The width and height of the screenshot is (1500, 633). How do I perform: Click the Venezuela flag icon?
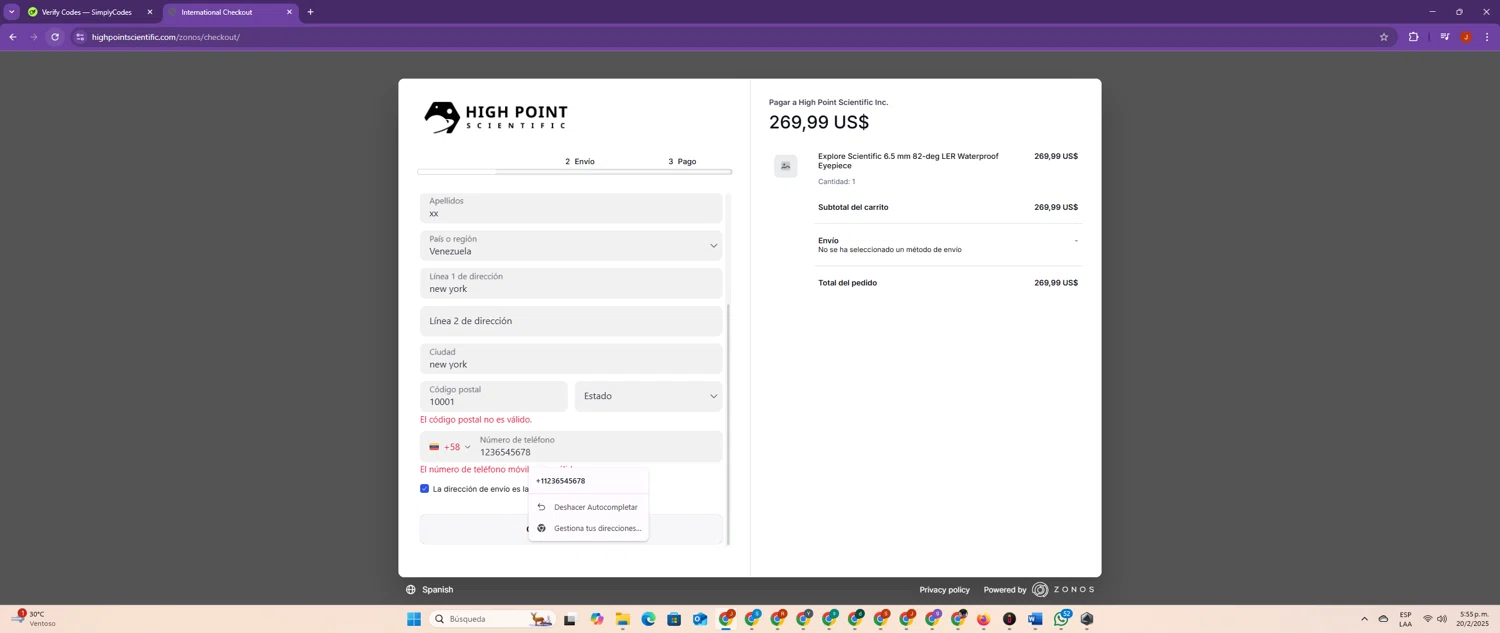(x=434, y=447)
